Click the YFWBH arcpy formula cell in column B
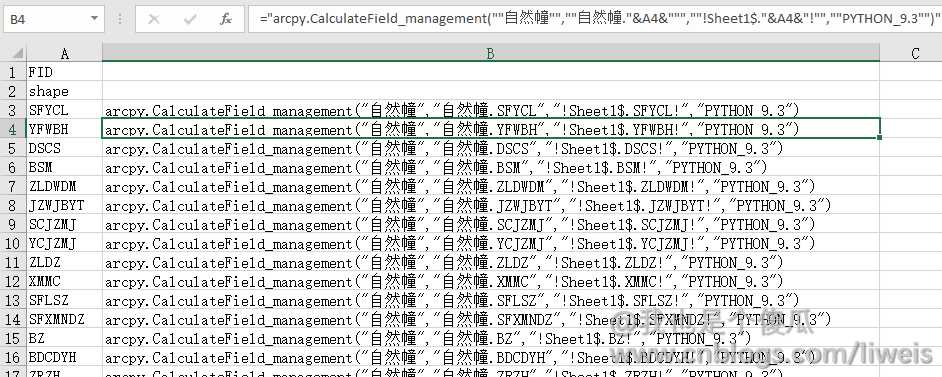The width and height of the screenshot is (942, 377). [x=491, y=129]
